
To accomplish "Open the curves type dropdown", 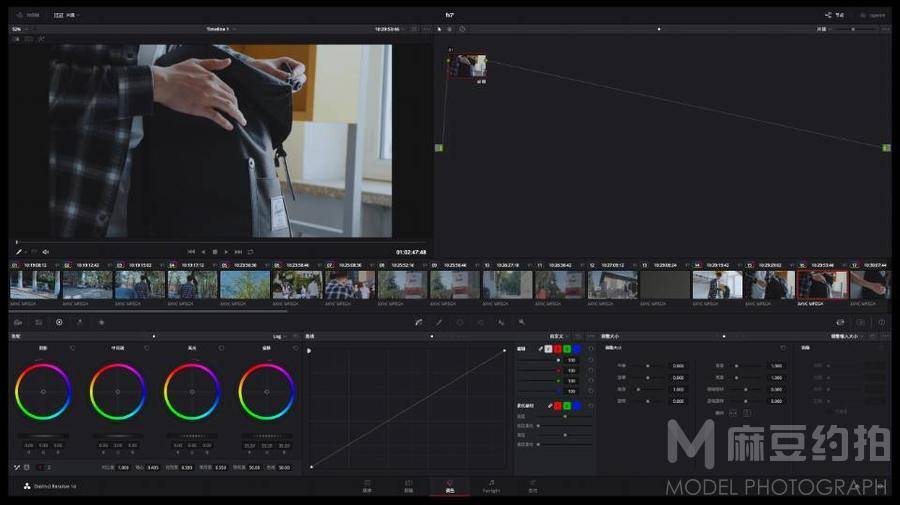I will click(558, 336).
